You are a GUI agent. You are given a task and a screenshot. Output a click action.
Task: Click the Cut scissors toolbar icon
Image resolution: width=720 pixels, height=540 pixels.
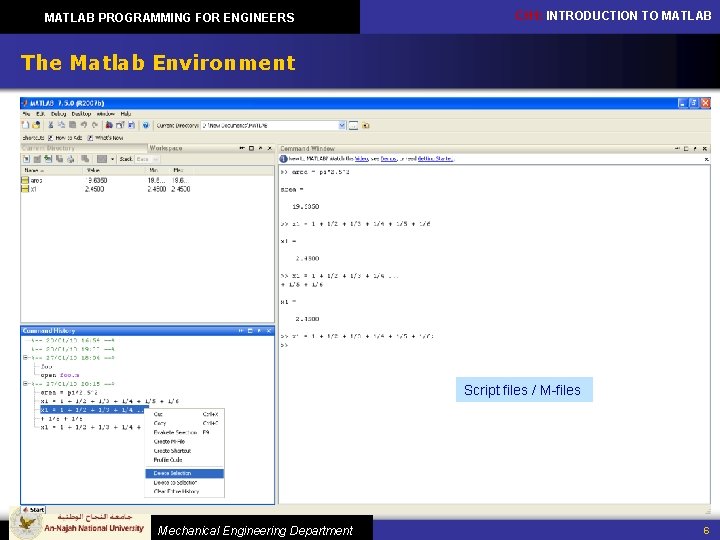point(51,125)
